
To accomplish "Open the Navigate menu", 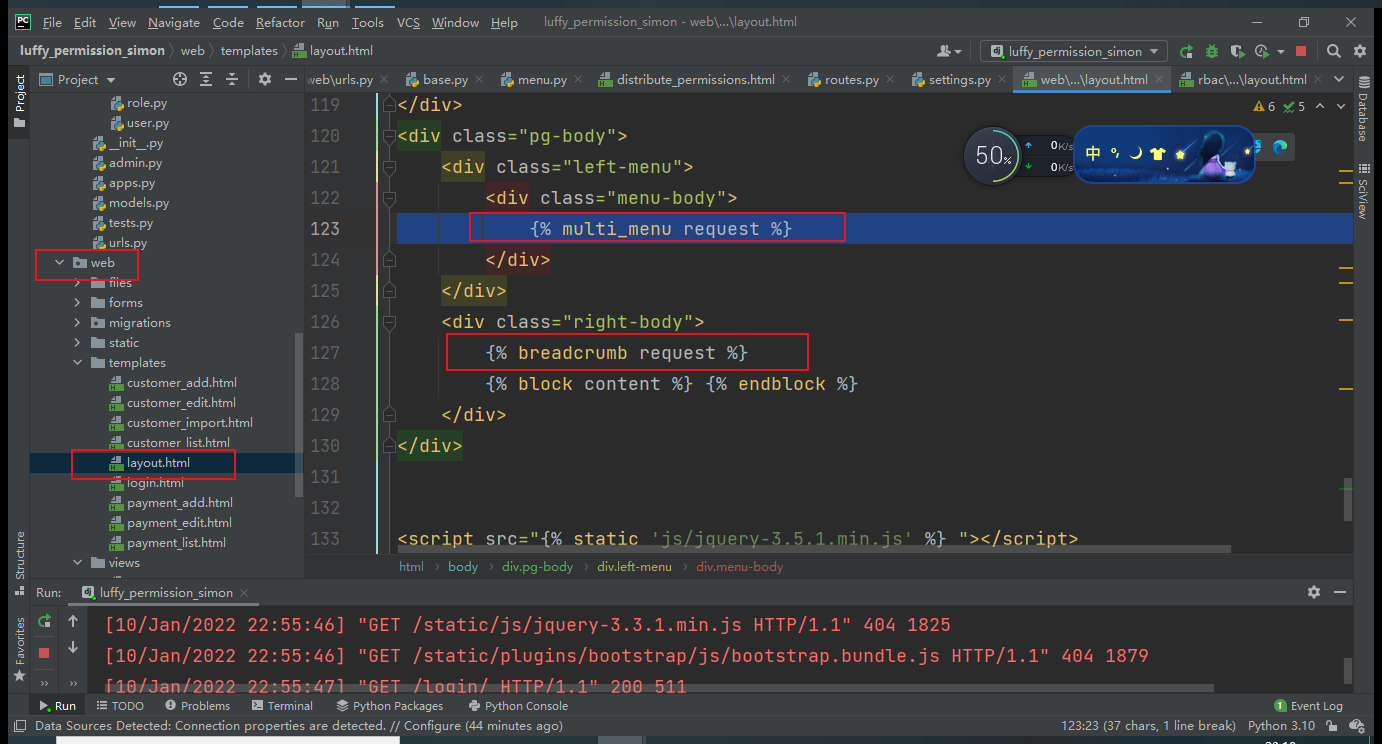I will (x=174, y=22).
